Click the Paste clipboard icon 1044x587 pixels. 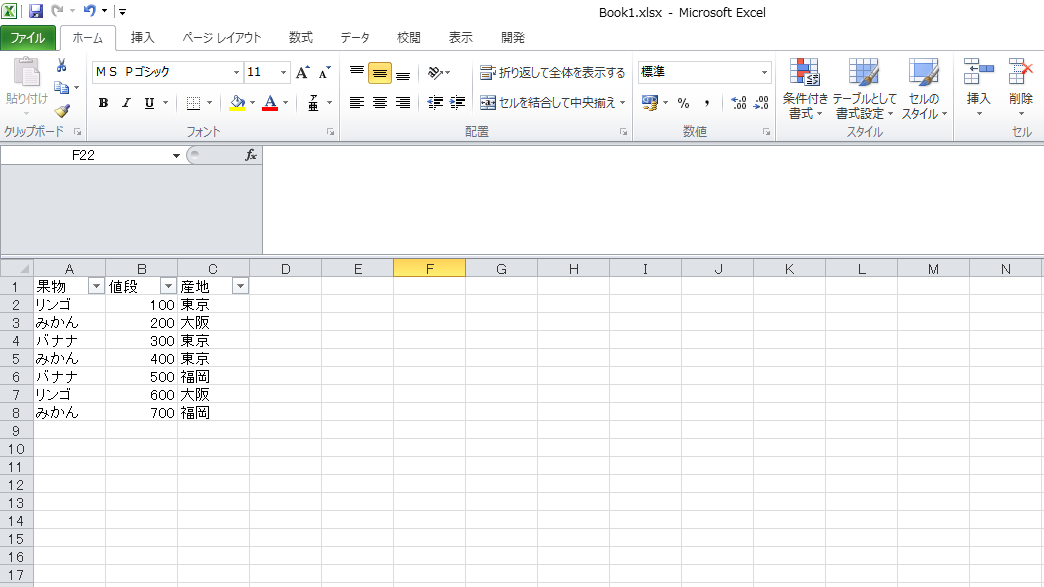(x=27, y=72)
